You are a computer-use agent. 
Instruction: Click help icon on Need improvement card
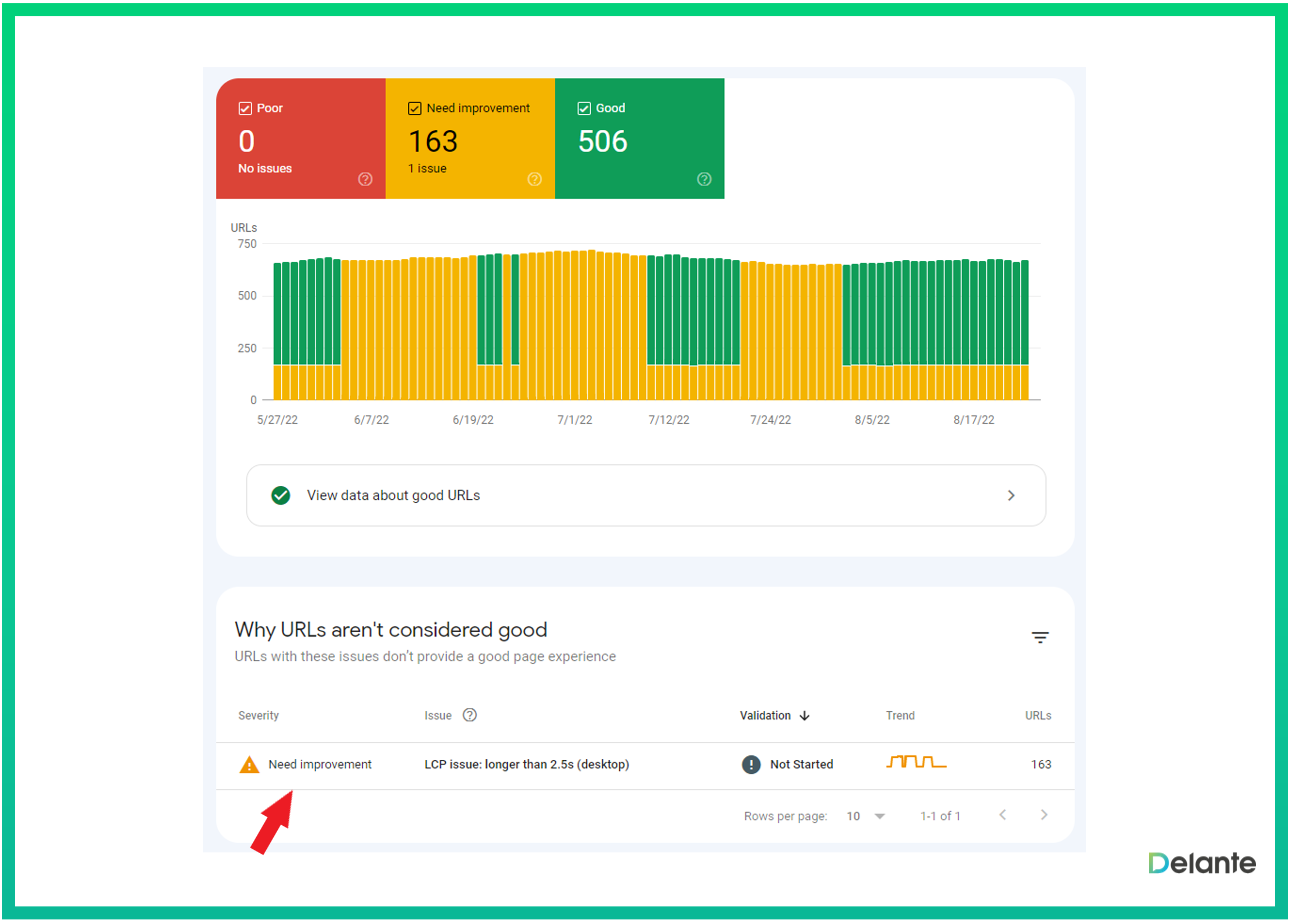(x=535, y=179)
